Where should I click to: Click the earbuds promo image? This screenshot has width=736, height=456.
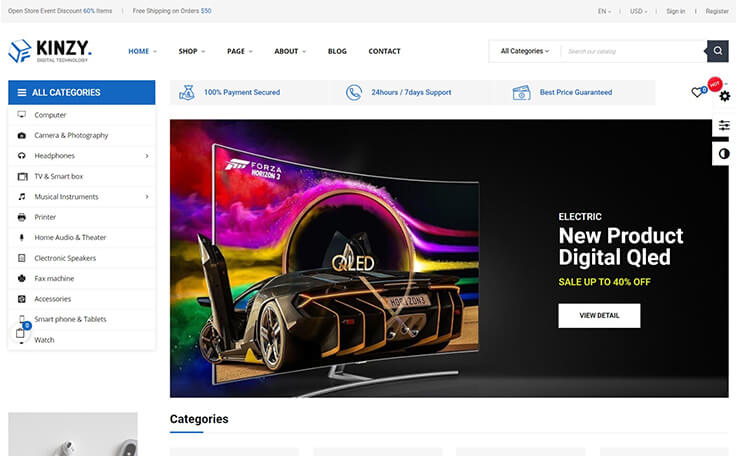pos(73,434)
